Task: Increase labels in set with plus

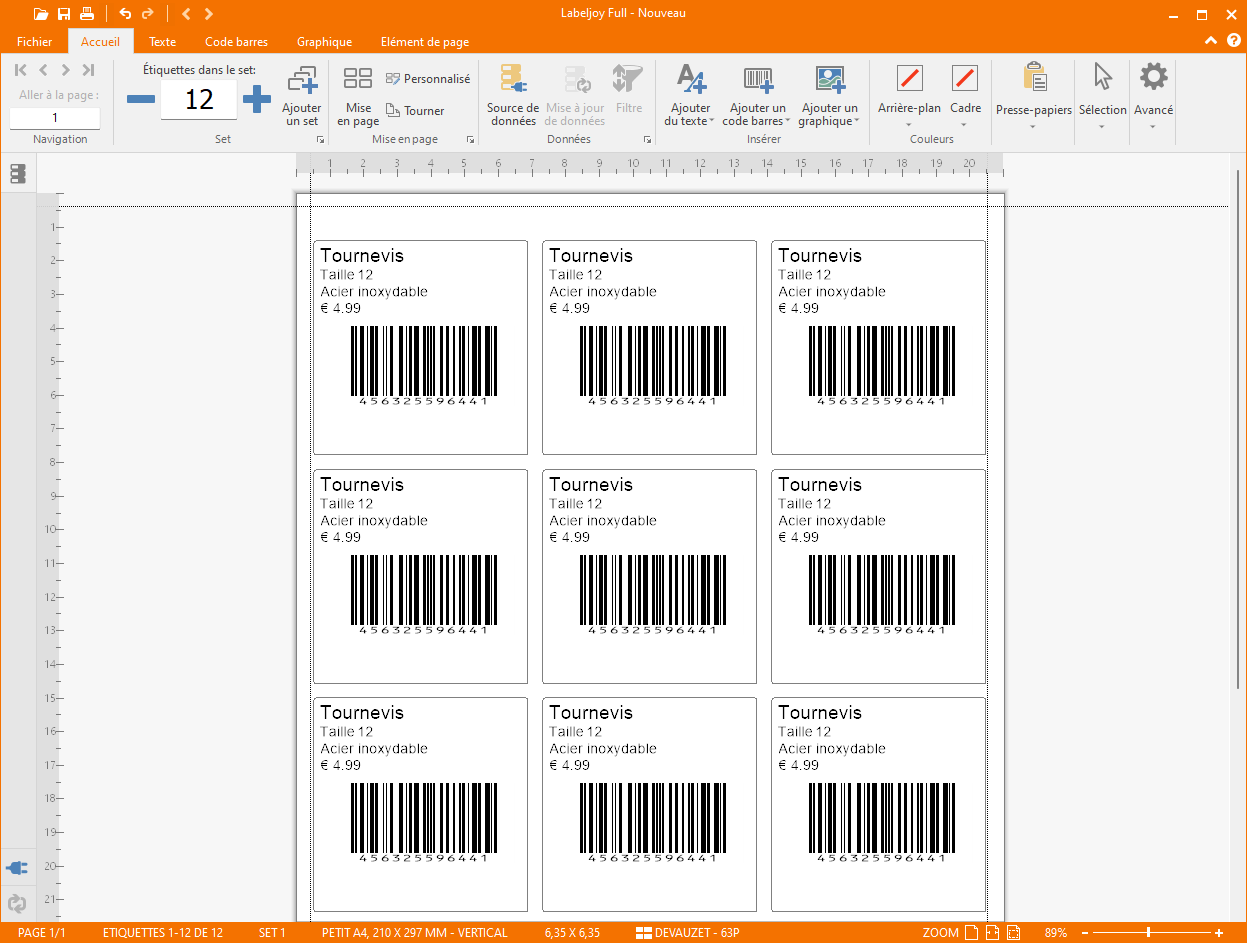Action: tap(257, 99)
